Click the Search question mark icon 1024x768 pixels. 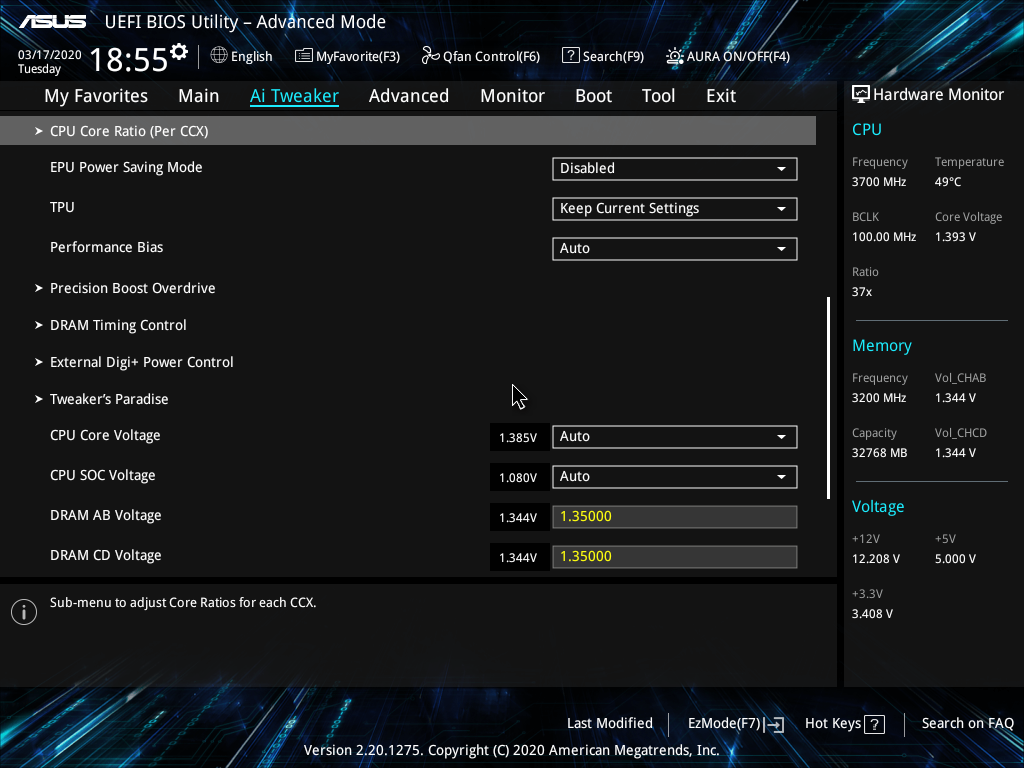coord(570,56)
